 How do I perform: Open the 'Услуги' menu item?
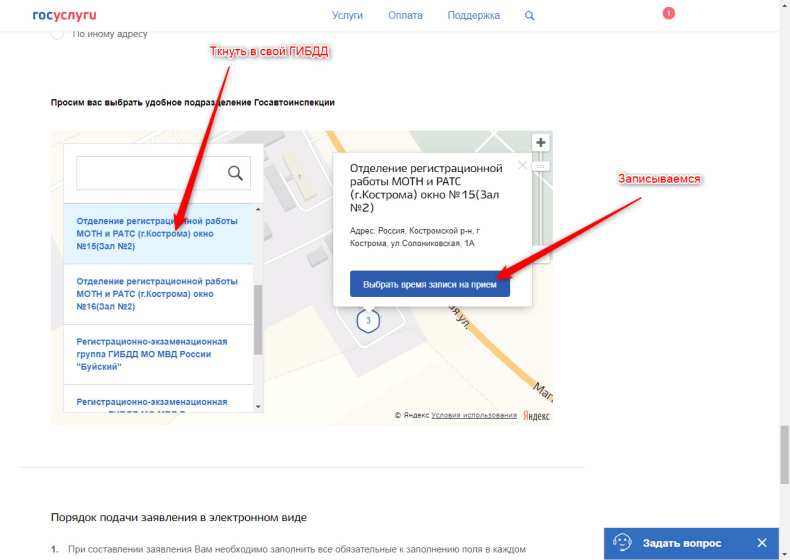tap(347, 16)
